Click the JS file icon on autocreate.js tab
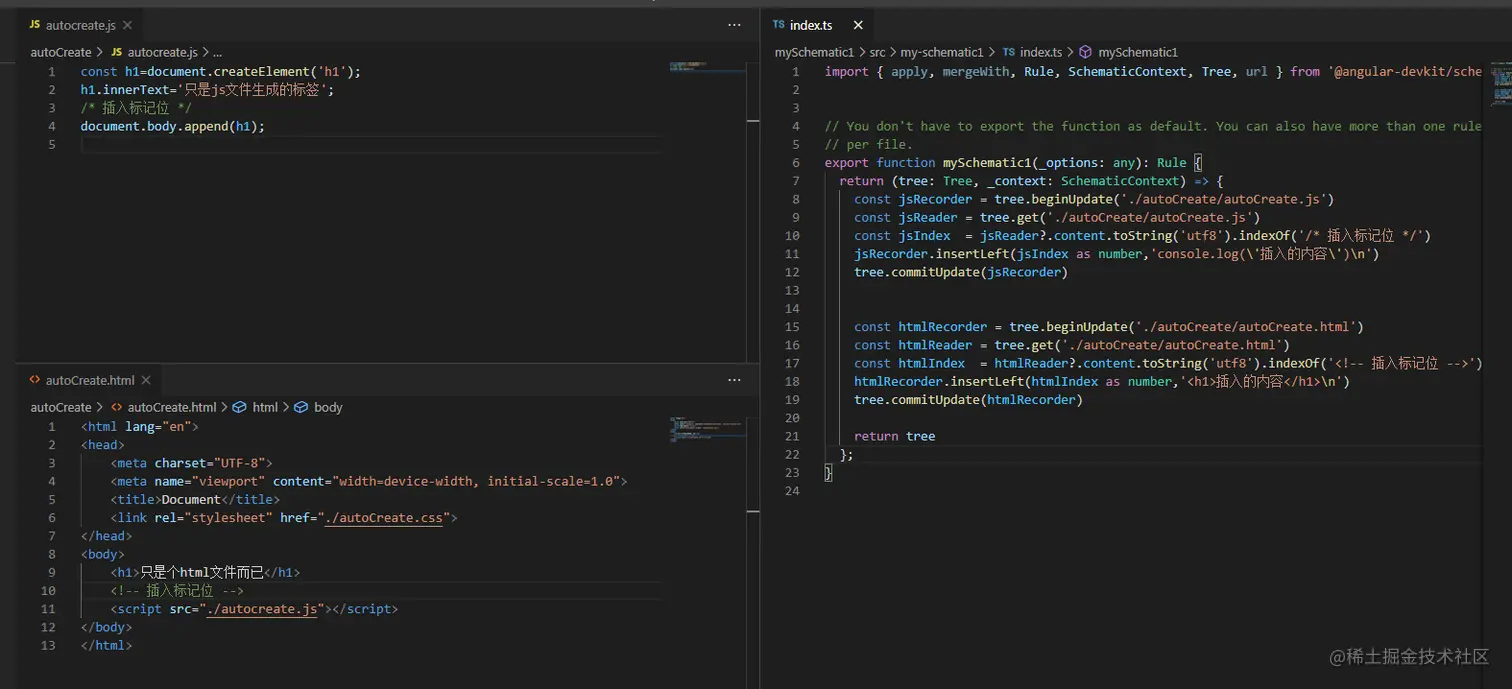The image size is (1512, 689). click(x=35, y=25)
